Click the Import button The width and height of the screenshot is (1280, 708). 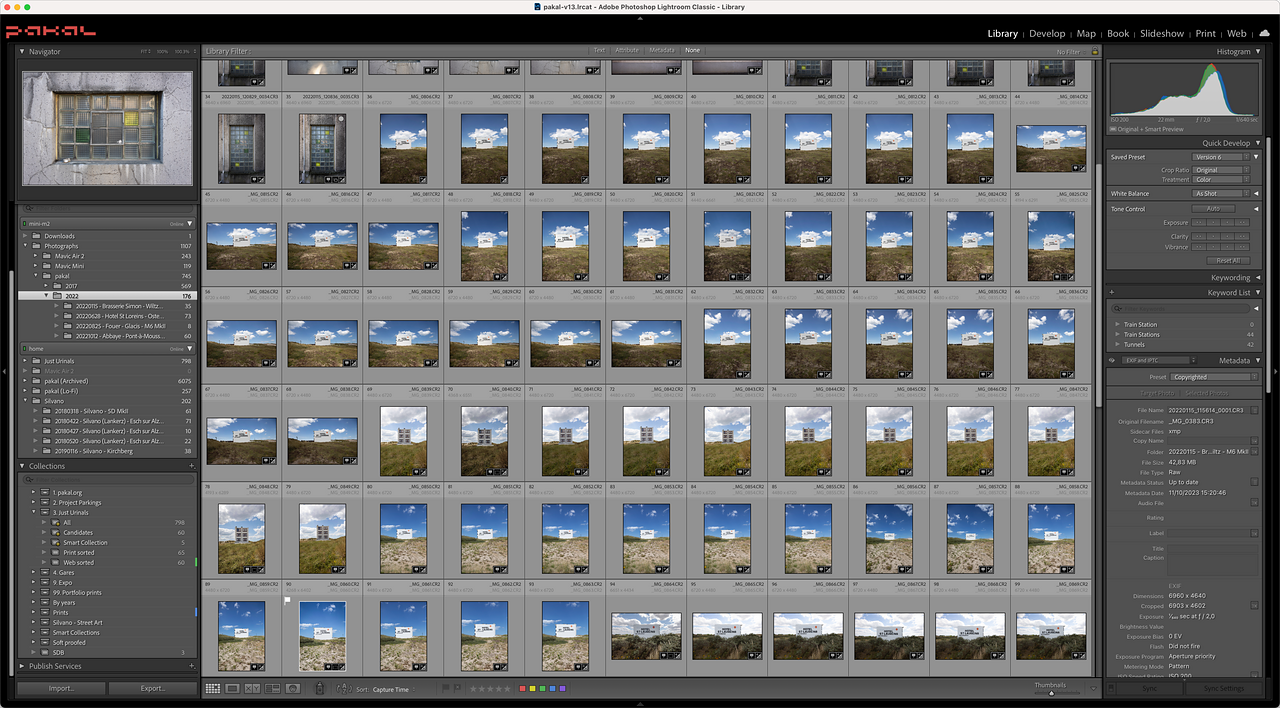pos(61,689)
